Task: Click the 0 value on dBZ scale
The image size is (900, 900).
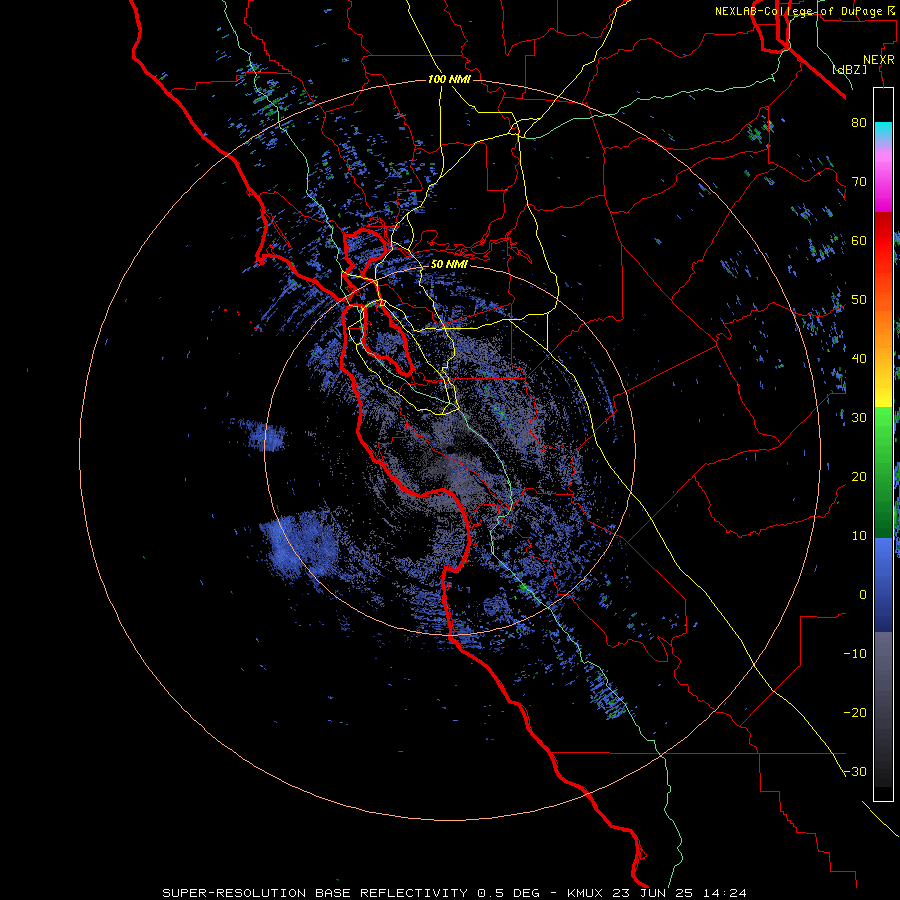Action: [x=863, y=595]
